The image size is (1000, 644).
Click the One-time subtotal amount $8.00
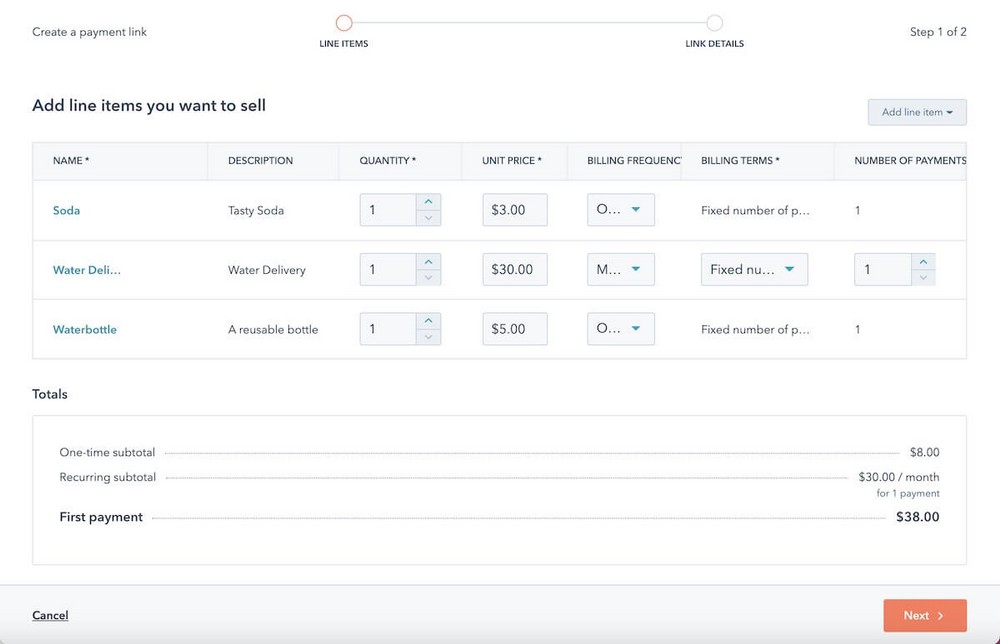pyautogui.click(x=924, y=452)
